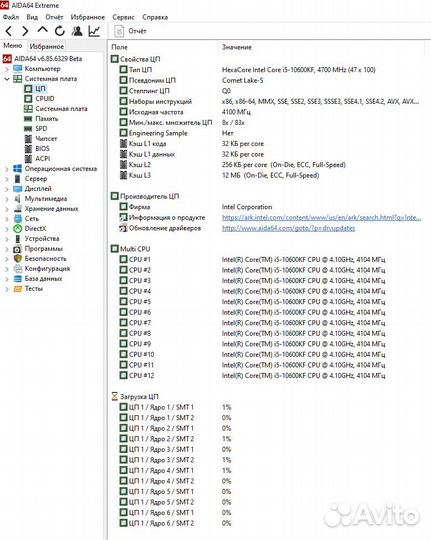Refresh the page using the circular arrow icon

[x=60, y=31]
